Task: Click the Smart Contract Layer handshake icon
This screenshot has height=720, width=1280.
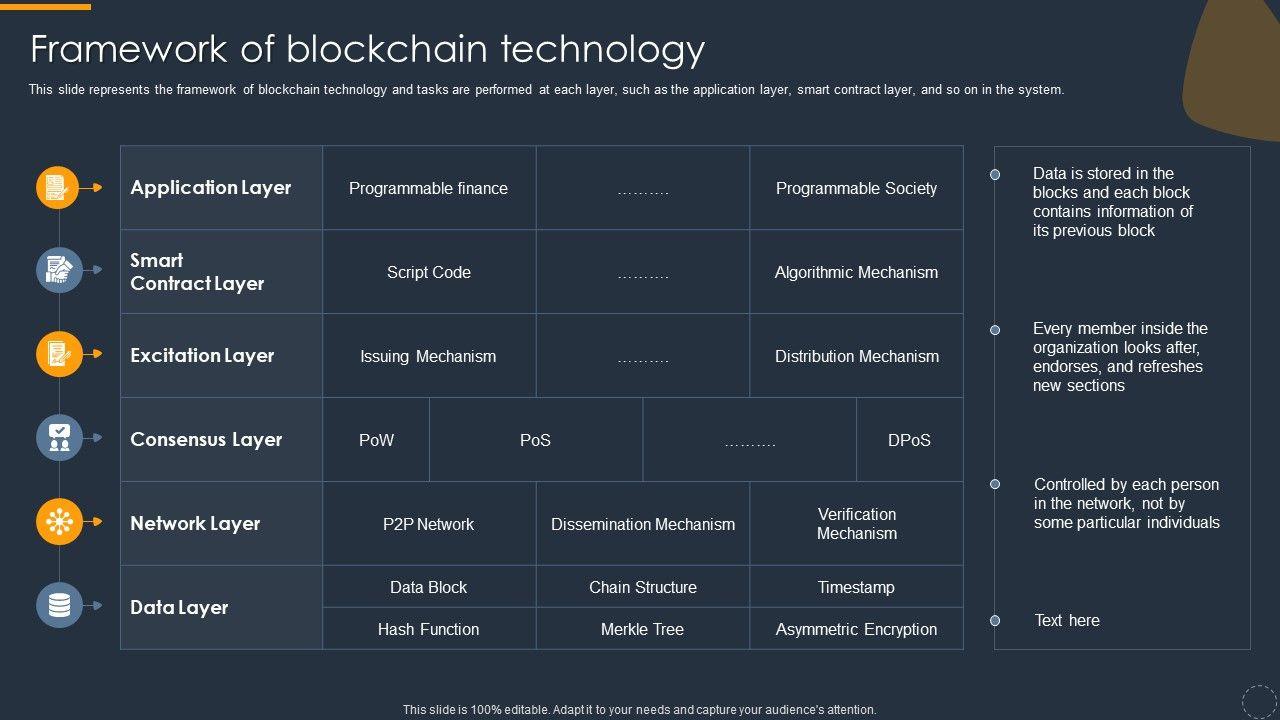Action: (59, 270)
